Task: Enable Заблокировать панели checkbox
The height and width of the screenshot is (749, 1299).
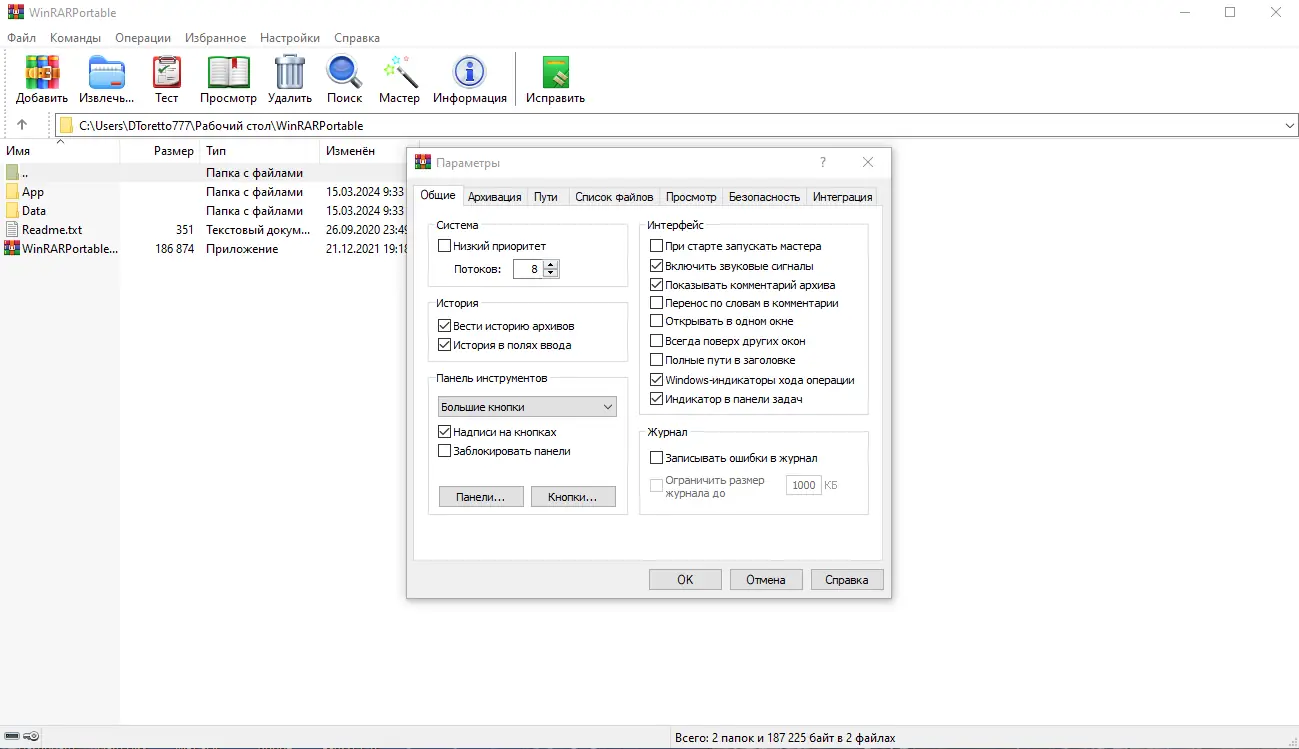Action: coord(445,451)
